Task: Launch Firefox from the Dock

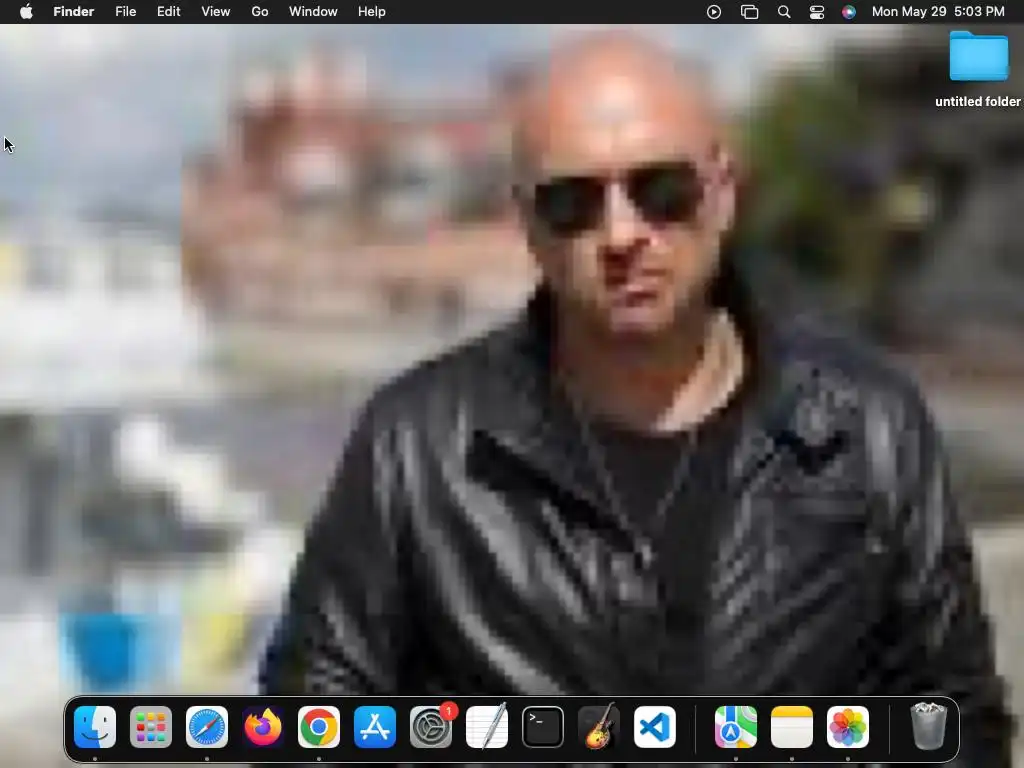Action: pyautogui.click(x=263, y=727)
